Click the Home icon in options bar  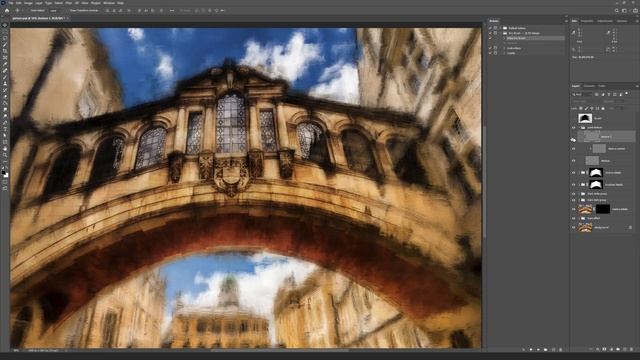tap(7, 11)
